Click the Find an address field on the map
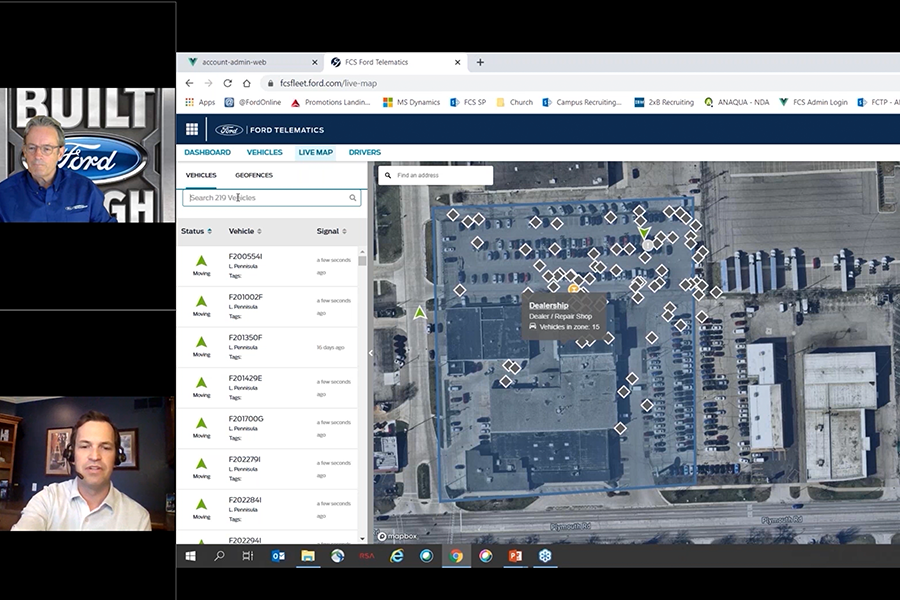The height and width of the screenshot is (600, 900). tap(436, 175)
